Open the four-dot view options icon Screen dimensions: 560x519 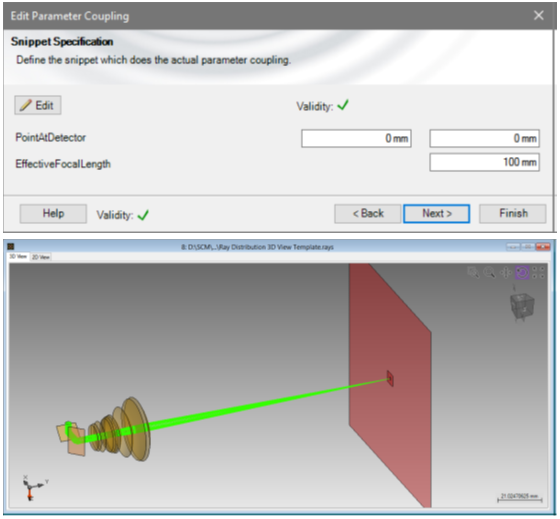[538, 273]
